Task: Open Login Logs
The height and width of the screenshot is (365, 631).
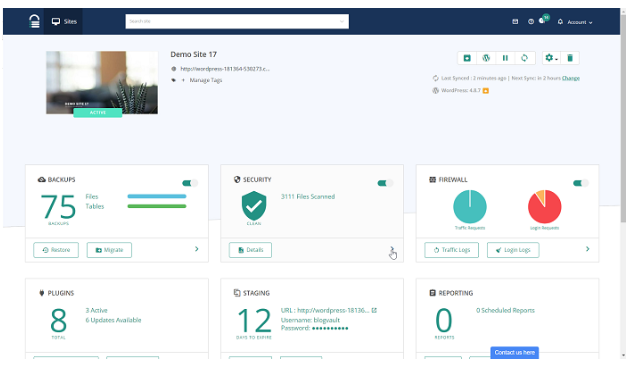Action: [x=513, y=250]
